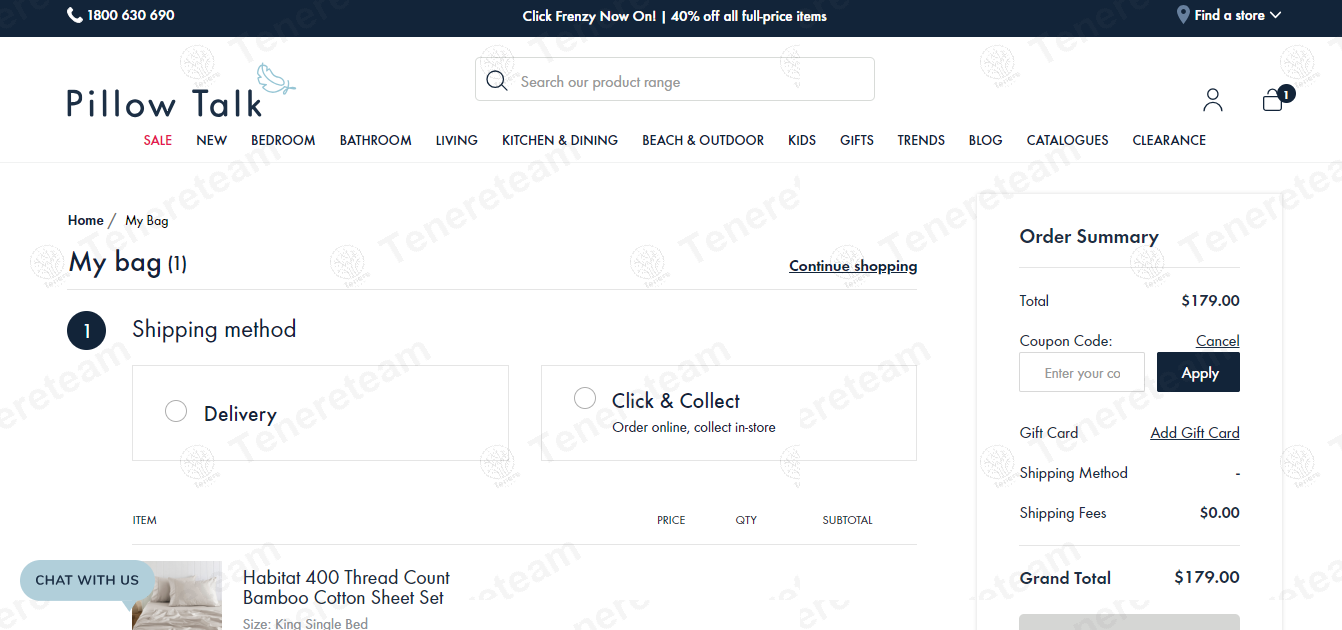Click the phone icon beside 1800 630 690
The width and height of the screenshot is (1342, 630).
click(x=75, y=15)
